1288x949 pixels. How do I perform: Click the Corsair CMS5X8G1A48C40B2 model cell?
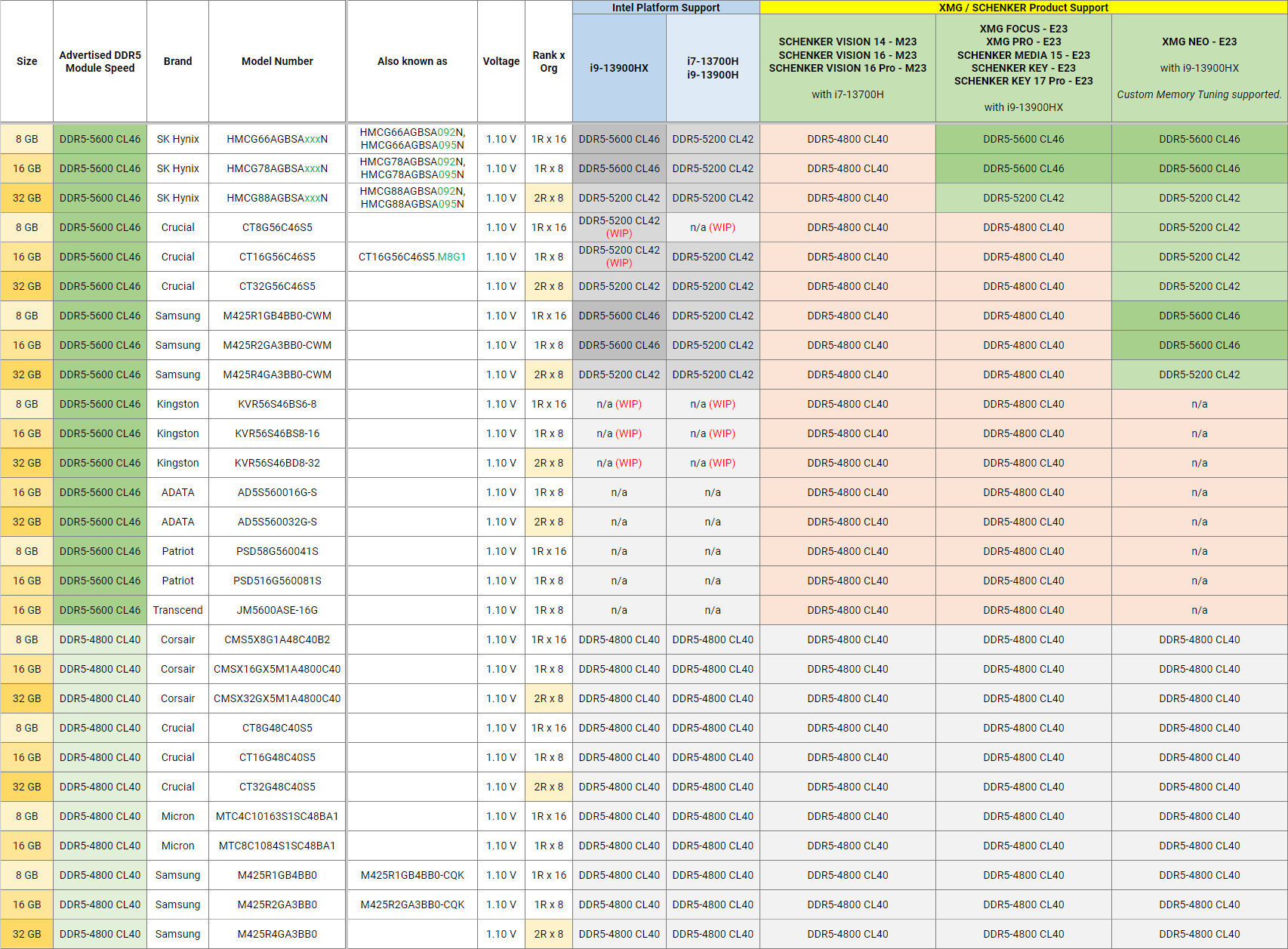[x=276, y=639]
